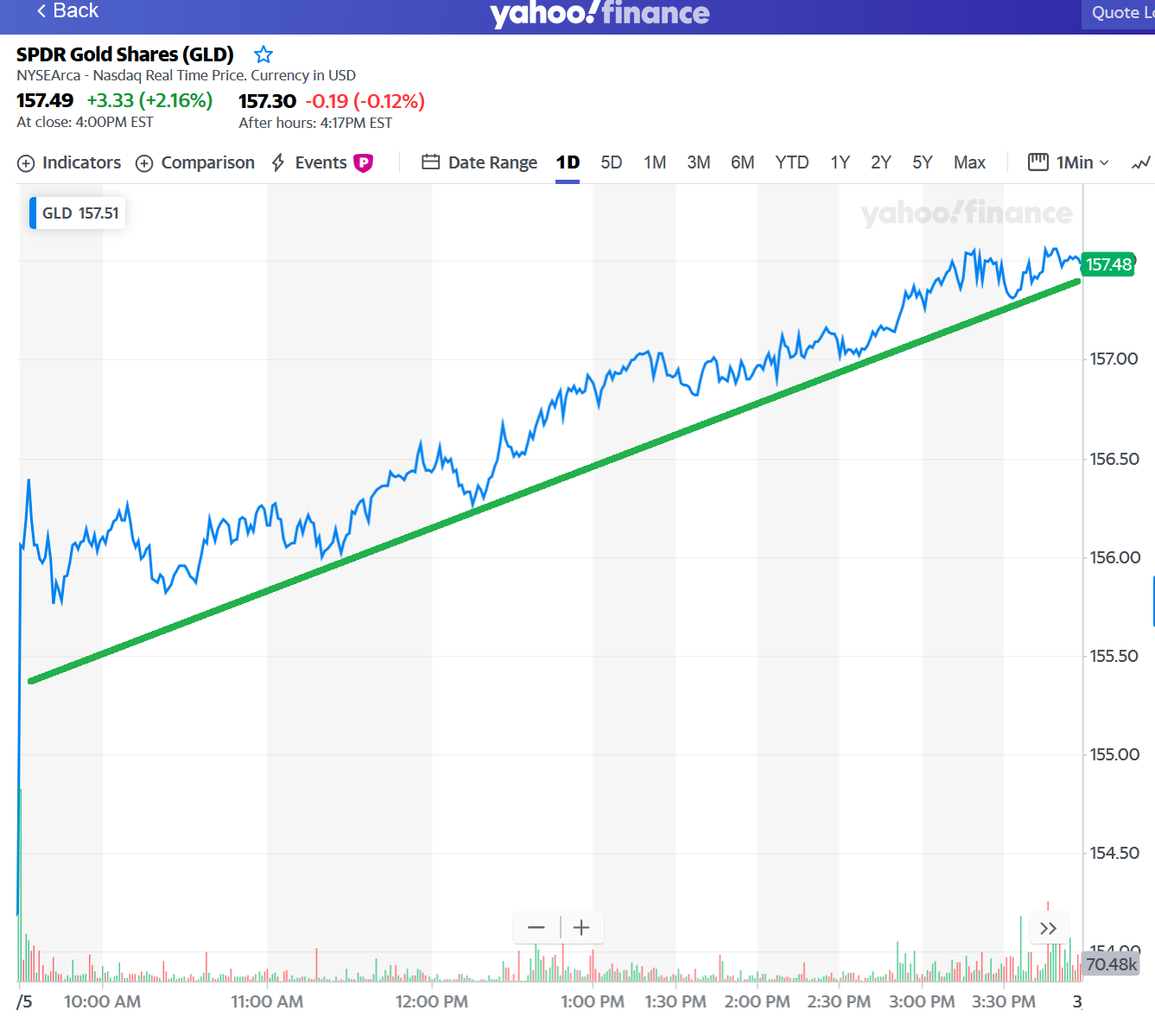Screen dimensions: 1155x1036
Task: Zoom in the chart with plus button
Action: [x=581, y=928]
